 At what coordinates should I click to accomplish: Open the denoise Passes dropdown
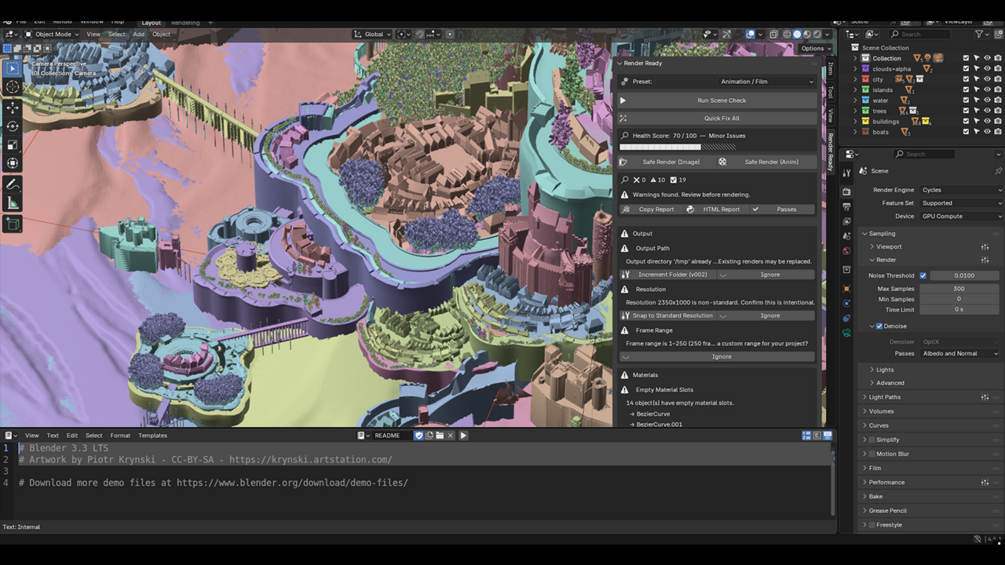pos(959,354)
